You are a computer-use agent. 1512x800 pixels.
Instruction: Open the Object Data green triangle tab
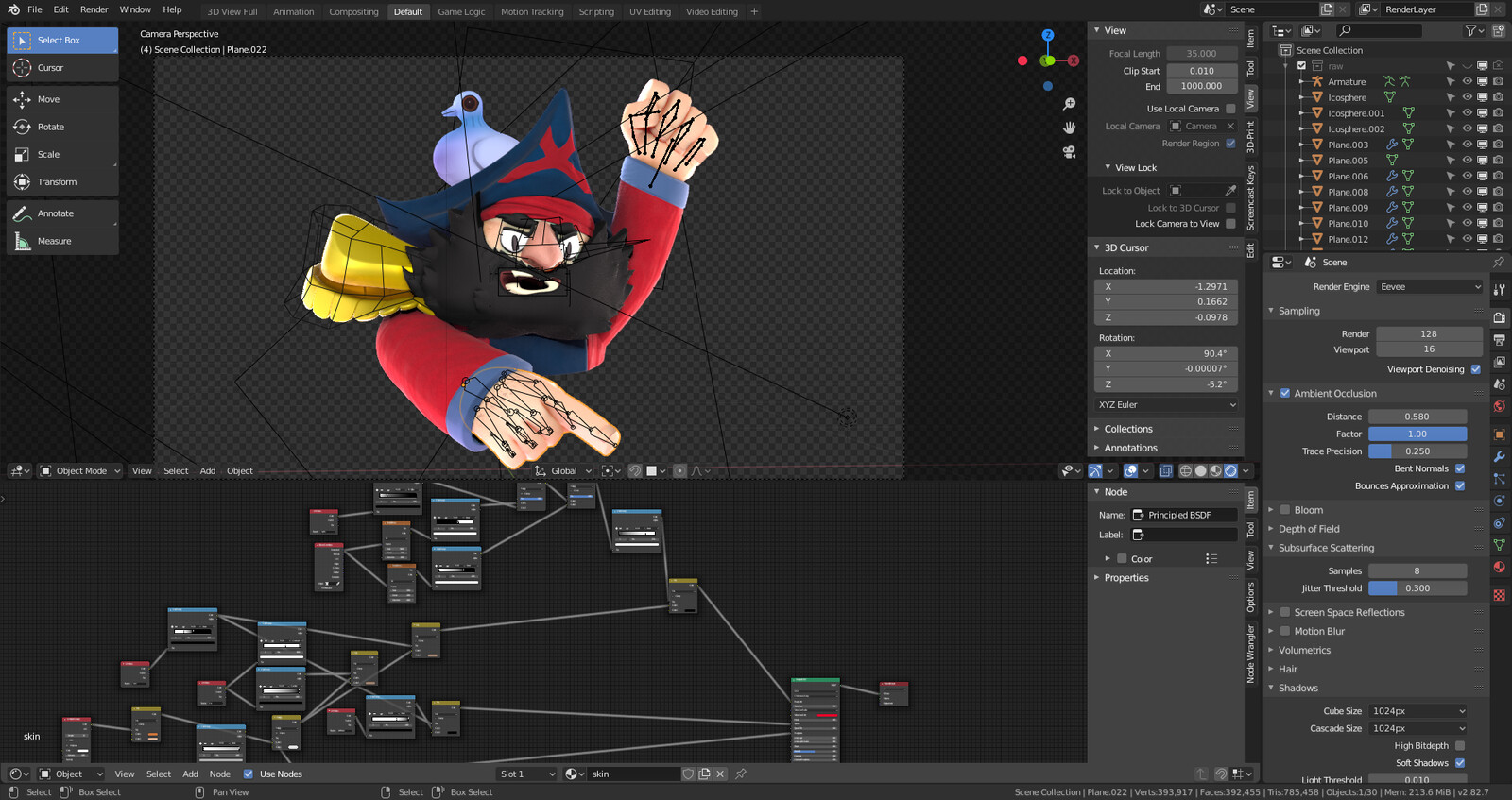pyautogui.click(x=1500, y=545)
